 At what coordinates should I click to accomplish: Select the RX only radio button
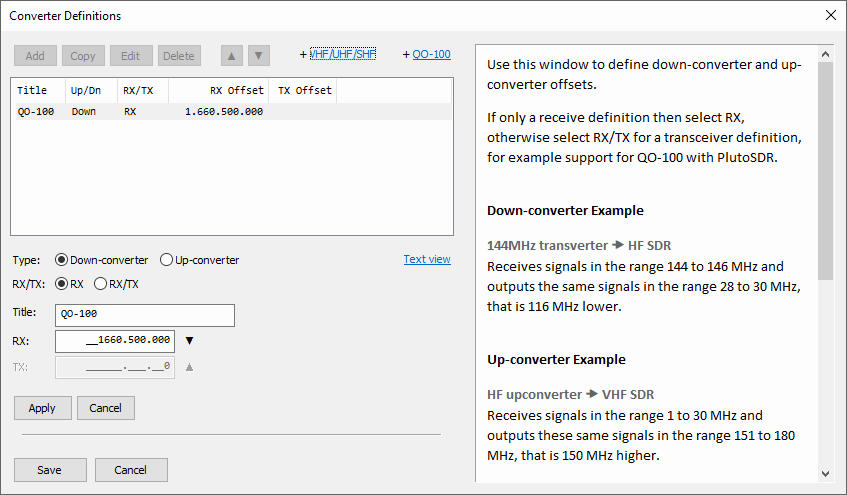62,284
